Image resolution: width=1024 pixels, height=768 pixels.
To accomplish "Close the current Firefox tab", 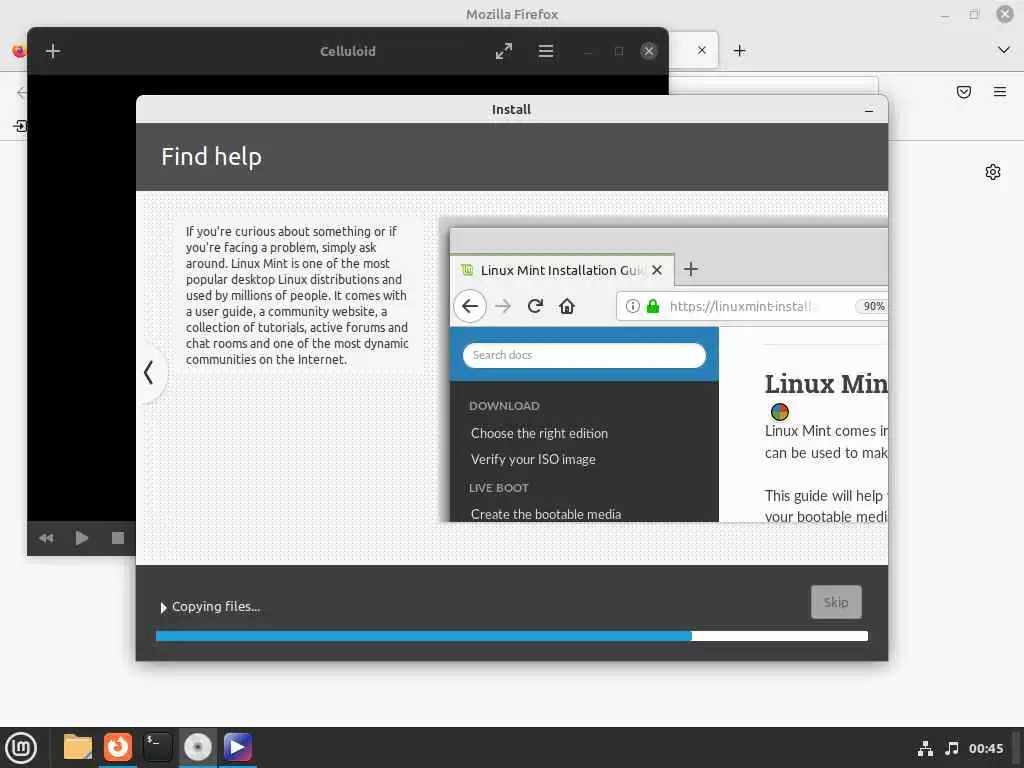I will tap(701, 50).
